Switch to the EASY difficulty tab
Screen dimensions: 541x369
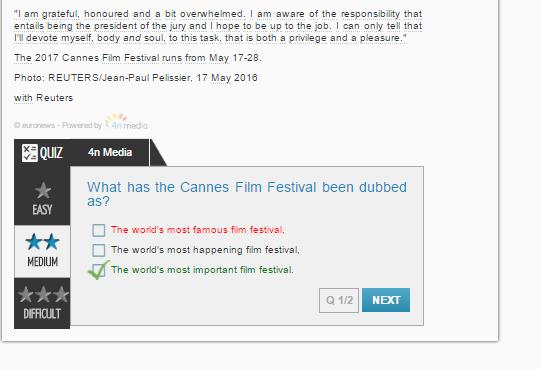pyautogui.click(x=42, y=199)
